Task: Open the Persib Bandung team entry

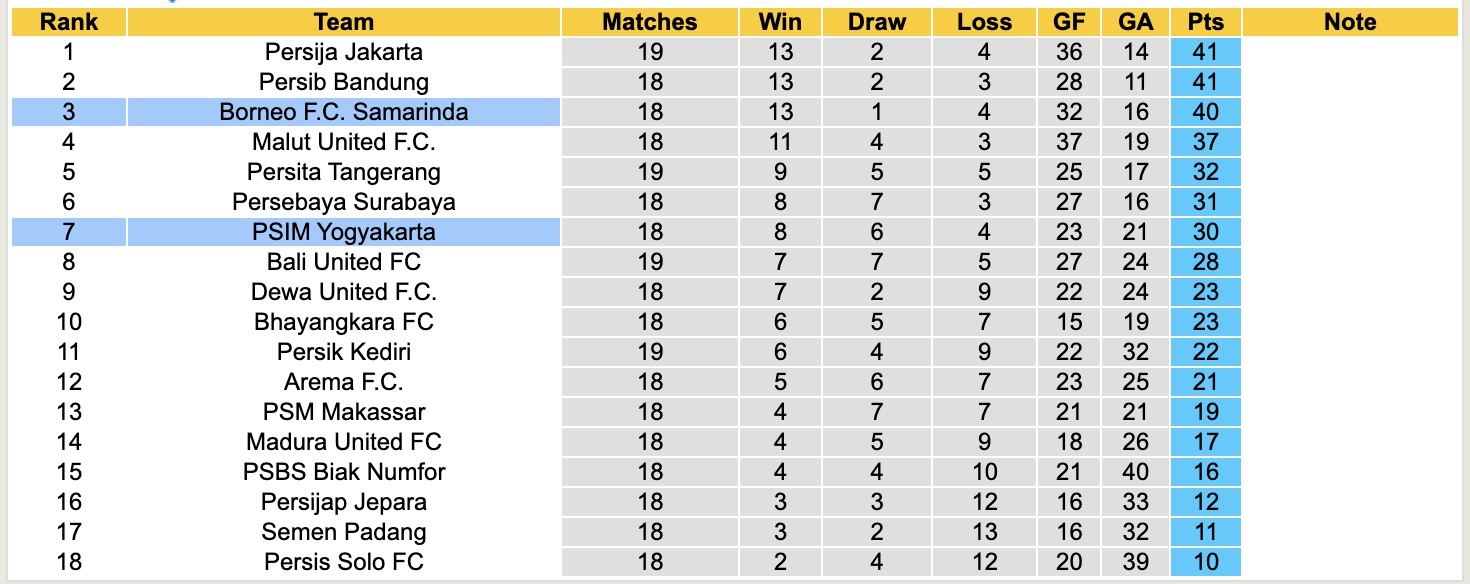Action: pyautogui.click(x=343, y=82)
